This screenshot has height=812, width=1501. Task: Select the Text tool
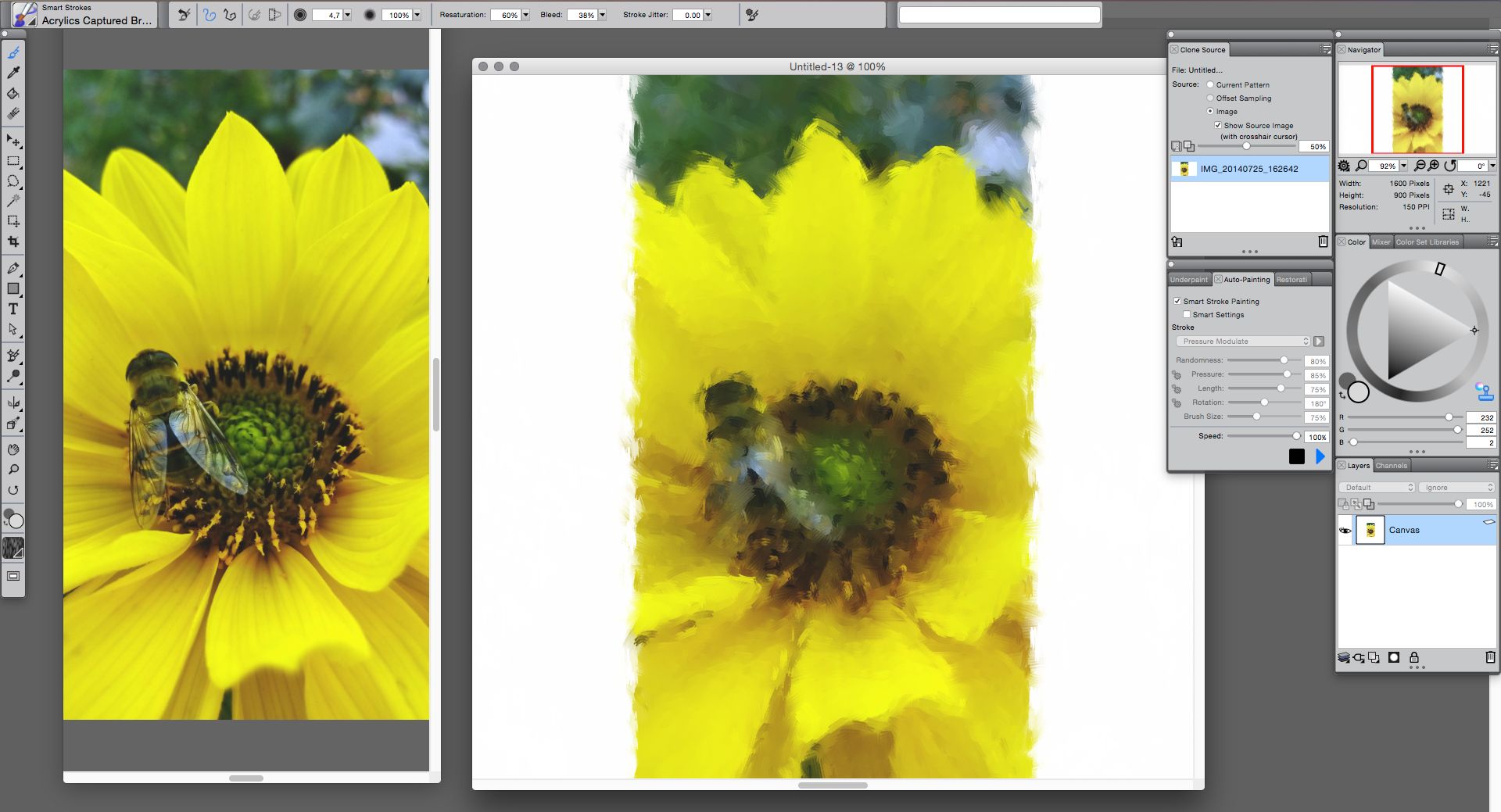(x=13, y=309)
